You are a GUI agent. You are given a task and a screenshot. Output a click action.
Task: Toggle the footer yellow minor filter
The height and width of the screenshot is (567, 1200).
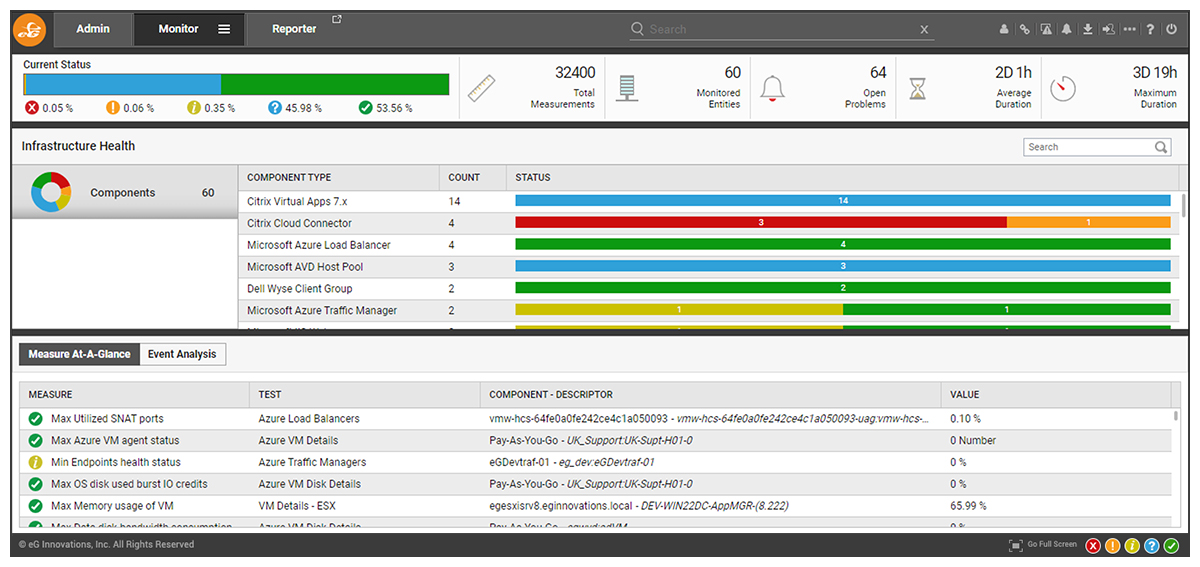1132,546
